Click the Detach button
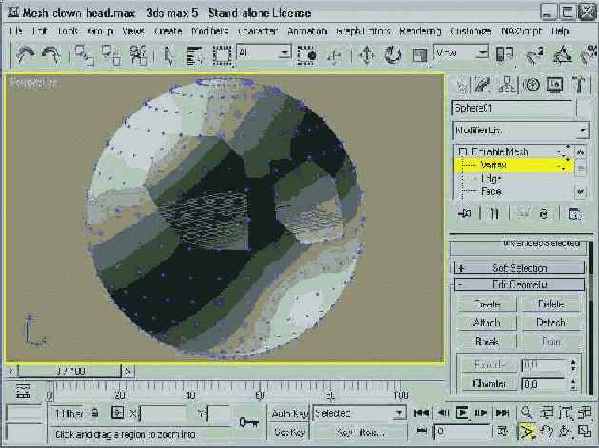This screenshot has width=599, height=448. 551,323
